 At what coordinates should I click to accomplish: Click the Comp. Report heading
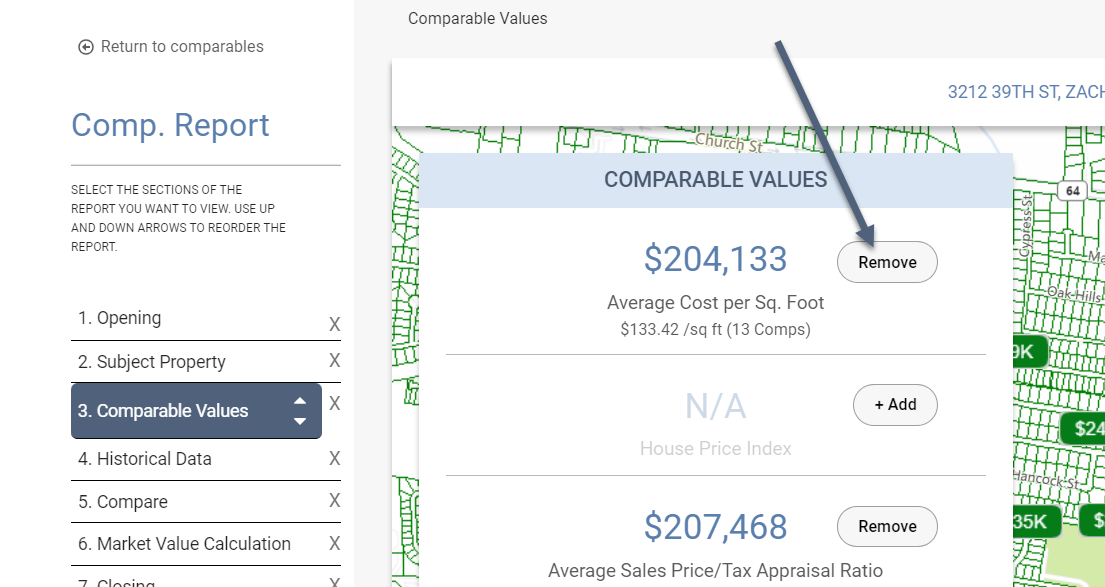click(x=170, y=124)
